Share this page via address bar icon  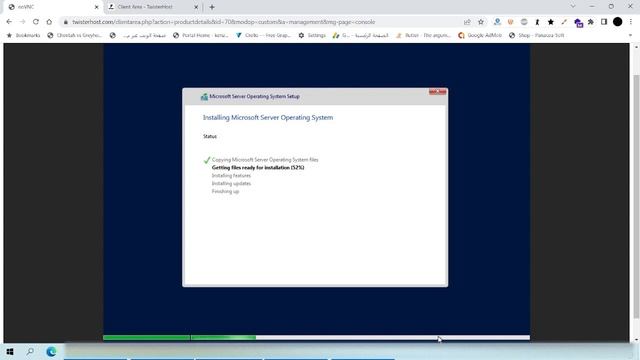coord(467,22)
